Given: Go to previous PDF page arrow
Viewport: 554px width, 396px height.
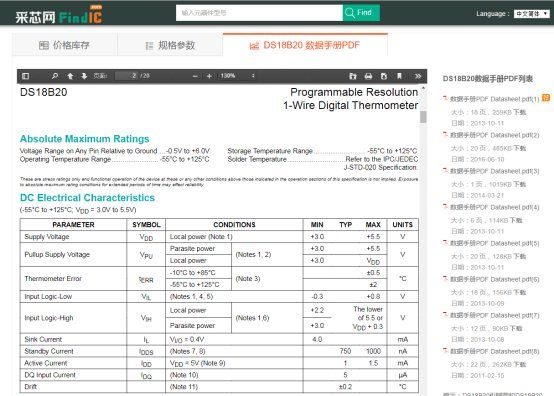Looking at the screenshot, I should click(70, 76).
